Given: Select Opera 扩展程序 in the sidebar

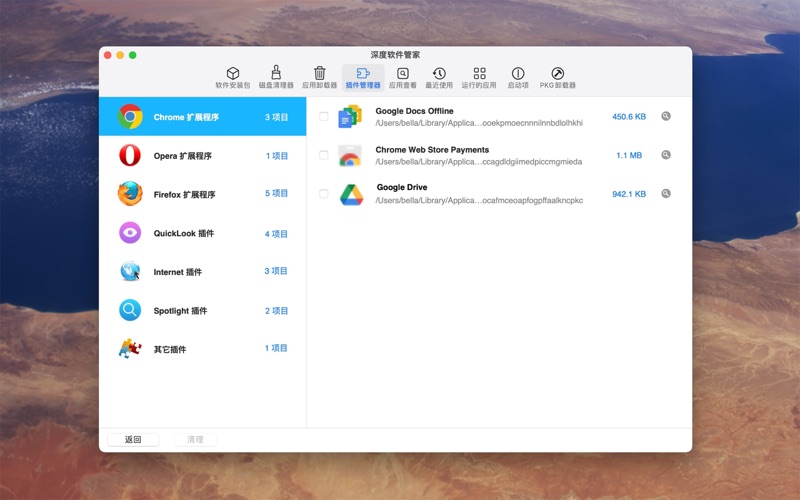Looking at the screenshot, I should click(x=202, y=156).
